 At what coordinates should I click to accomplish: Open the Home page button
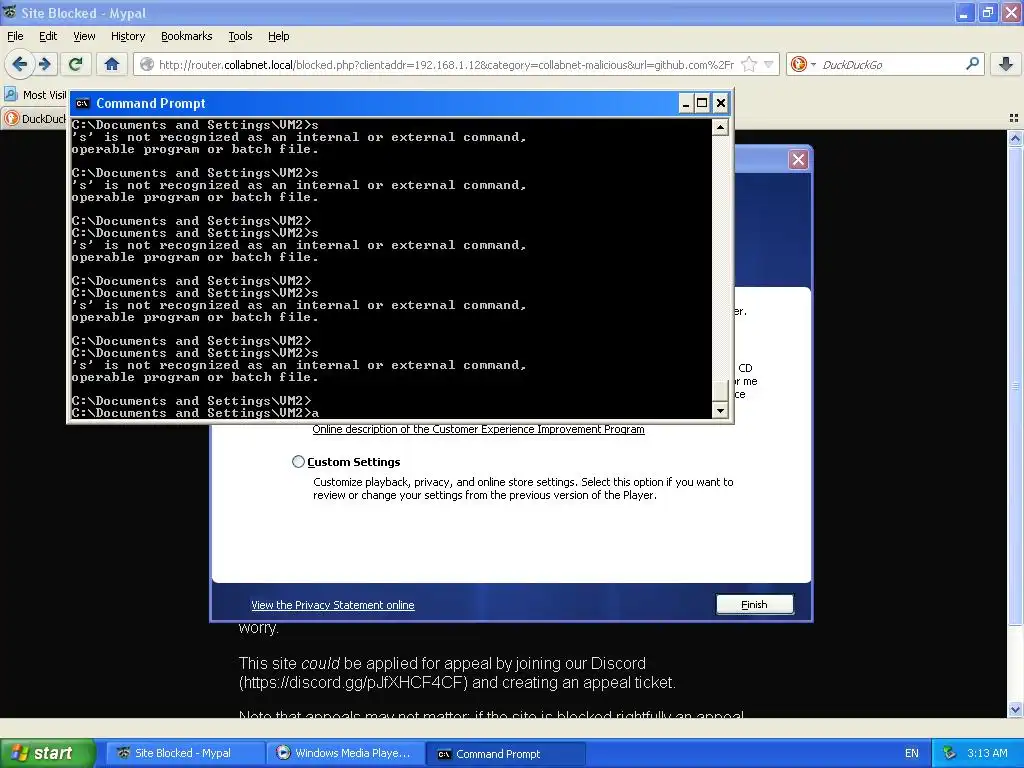(x=112, y=64)
